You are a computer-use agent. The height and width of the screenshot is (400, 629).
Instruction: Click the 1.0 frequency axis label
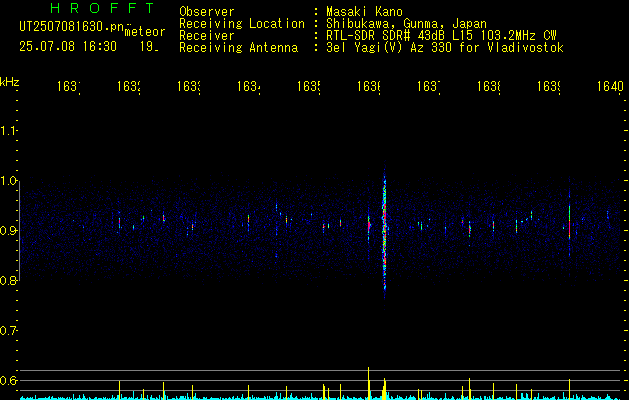(8, 181)
